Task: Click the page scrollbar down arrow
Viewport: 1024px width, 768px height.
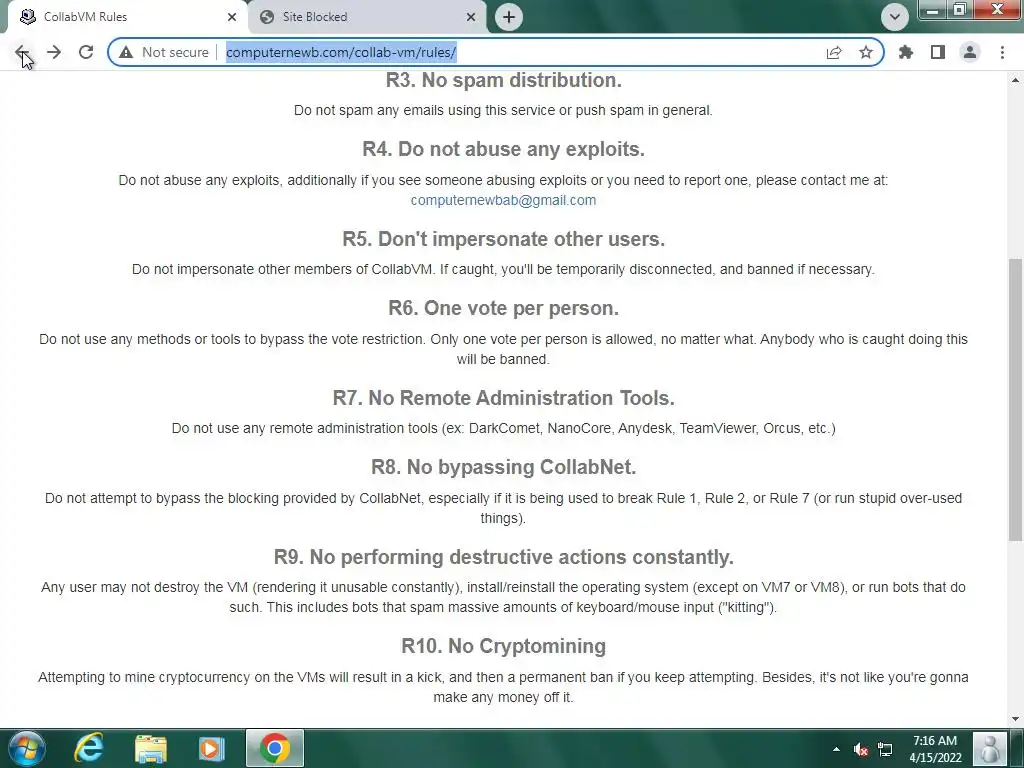Action: 1015,719
